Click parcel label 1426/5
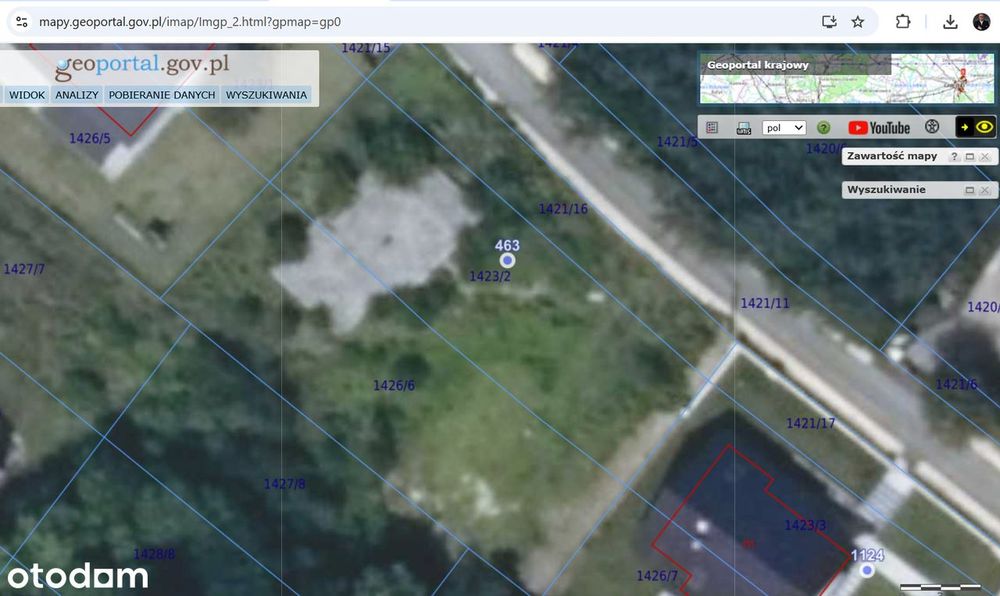This screenshot has width=1000, height=596. (x=89, y=138)
